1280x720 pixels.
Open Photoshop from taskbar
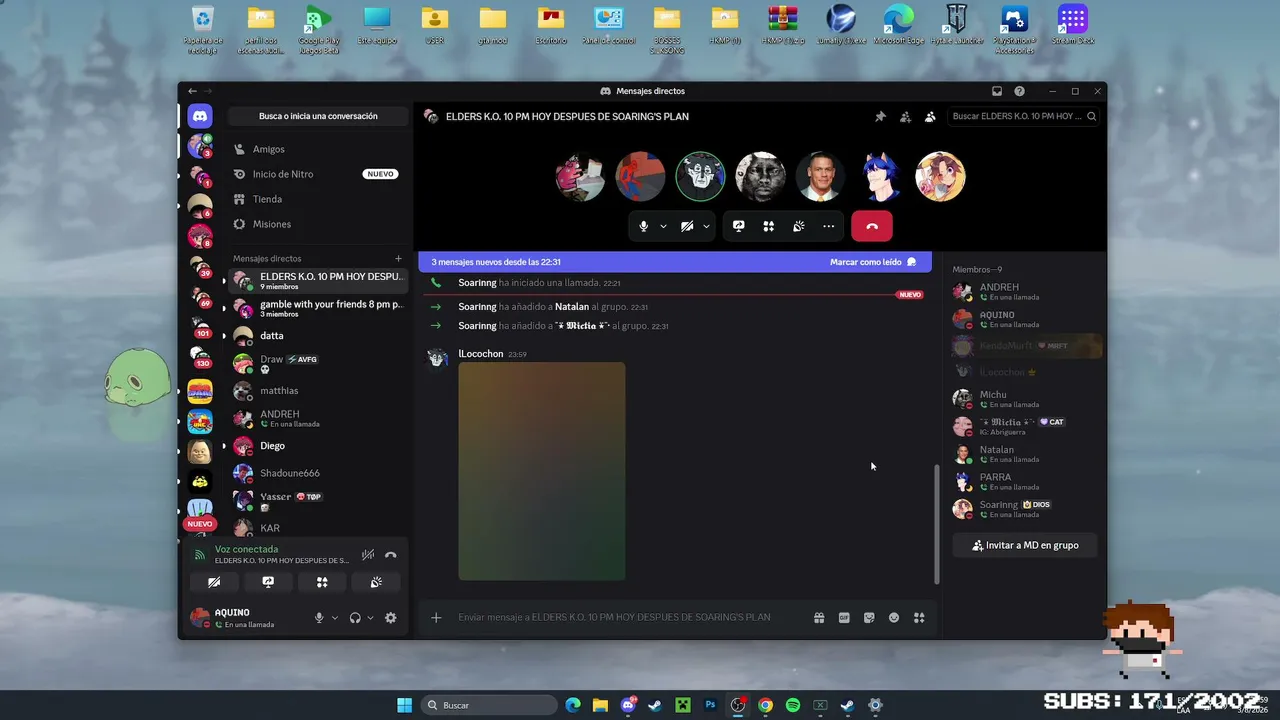click(710, 705)
